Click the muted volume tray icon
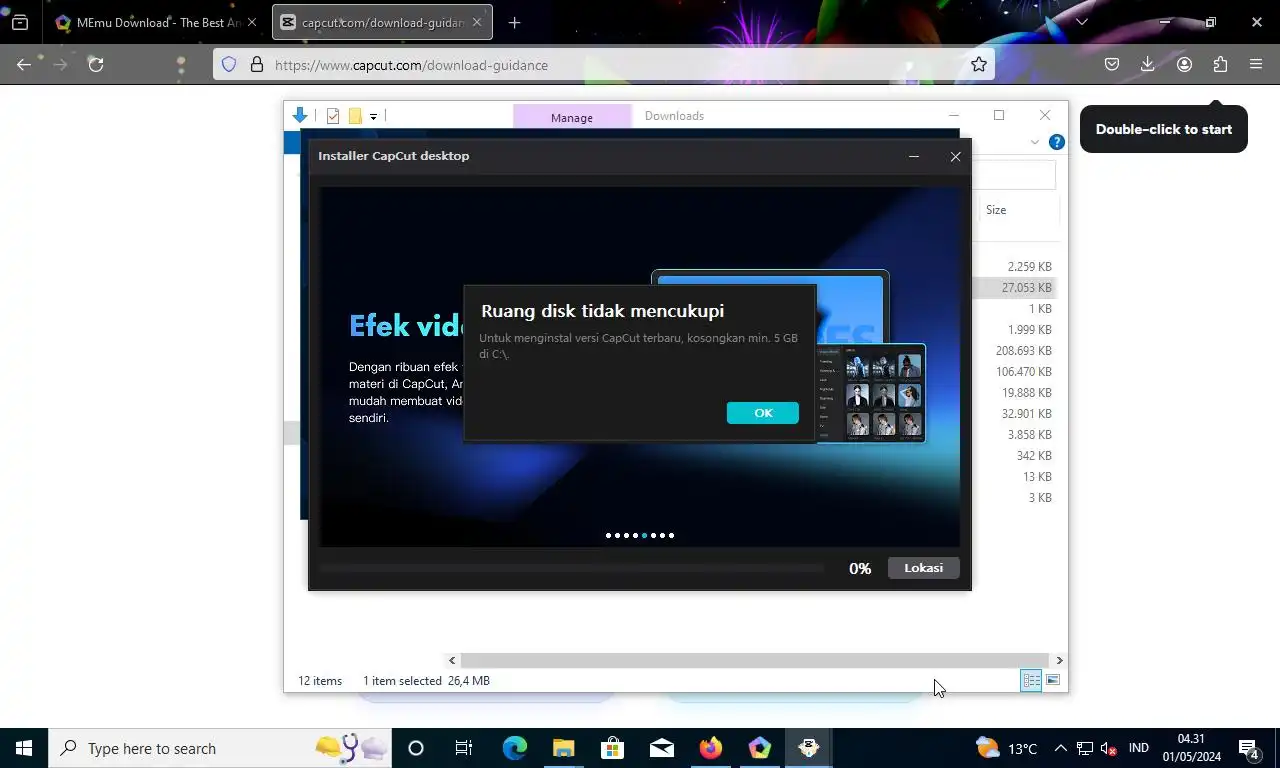The width and height of the screenshot is (1280, 768). click(1108, 748)
